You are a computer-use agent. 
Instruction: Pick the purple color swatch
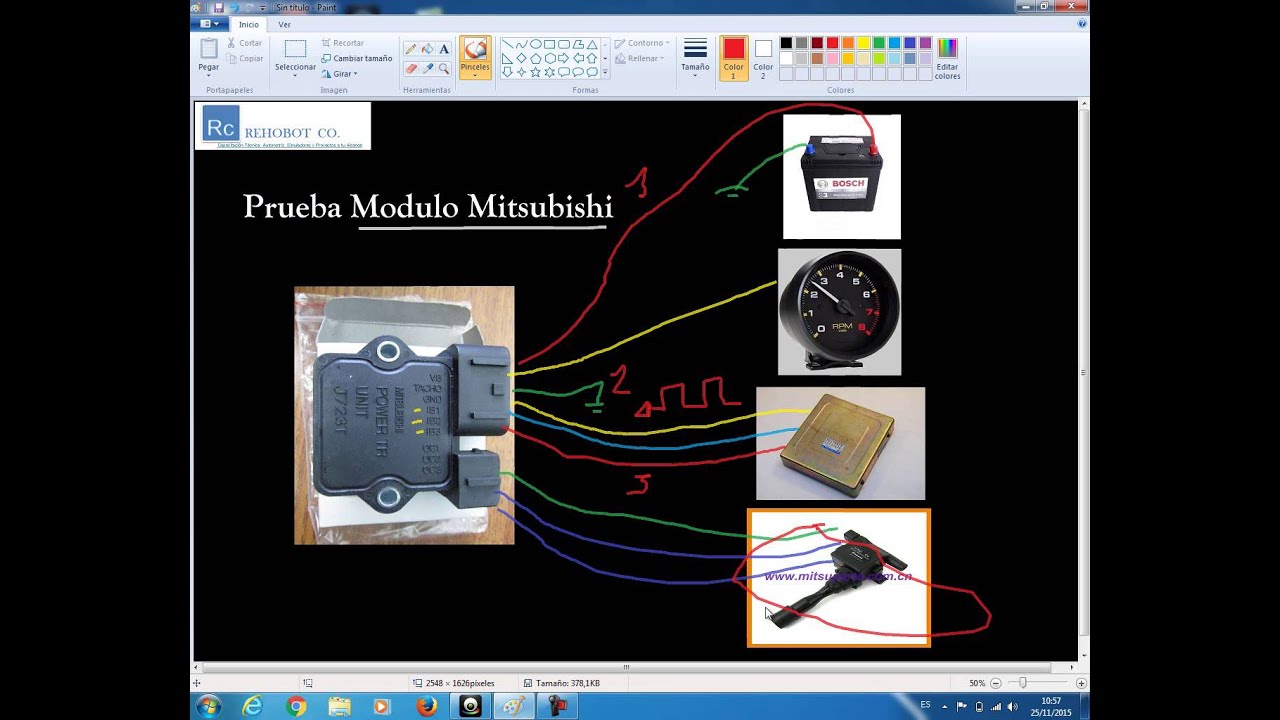(x=925, y=43)
